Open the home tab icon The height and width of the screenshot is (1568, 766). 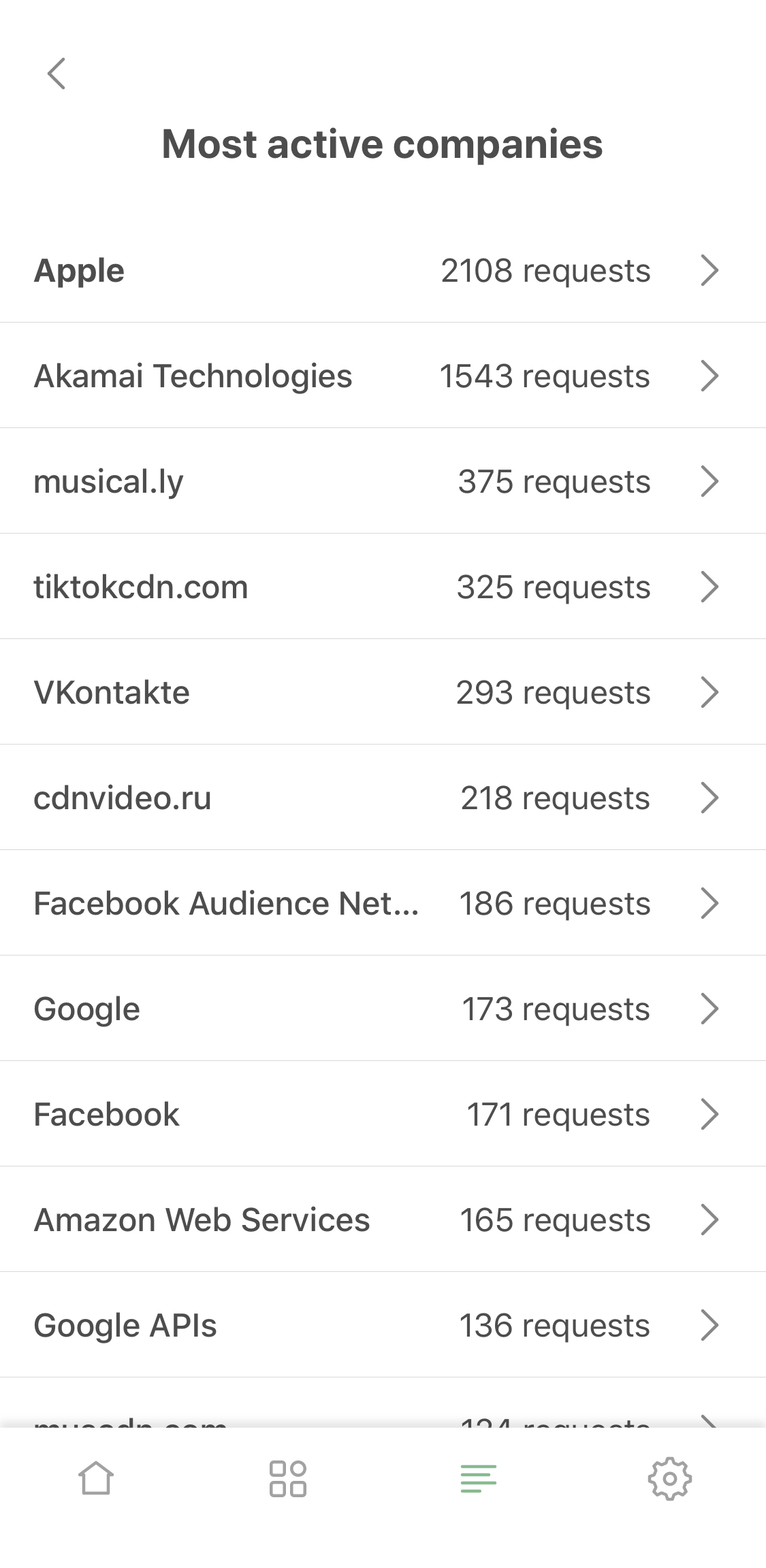(x=96, y=1478)
